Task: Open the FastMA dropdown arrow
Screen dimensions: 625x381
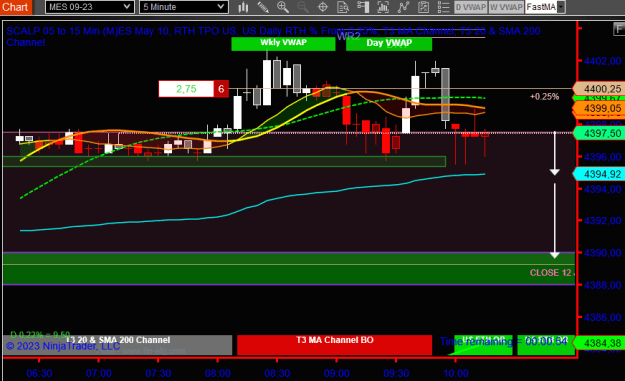Action: [x=561, y=7]
